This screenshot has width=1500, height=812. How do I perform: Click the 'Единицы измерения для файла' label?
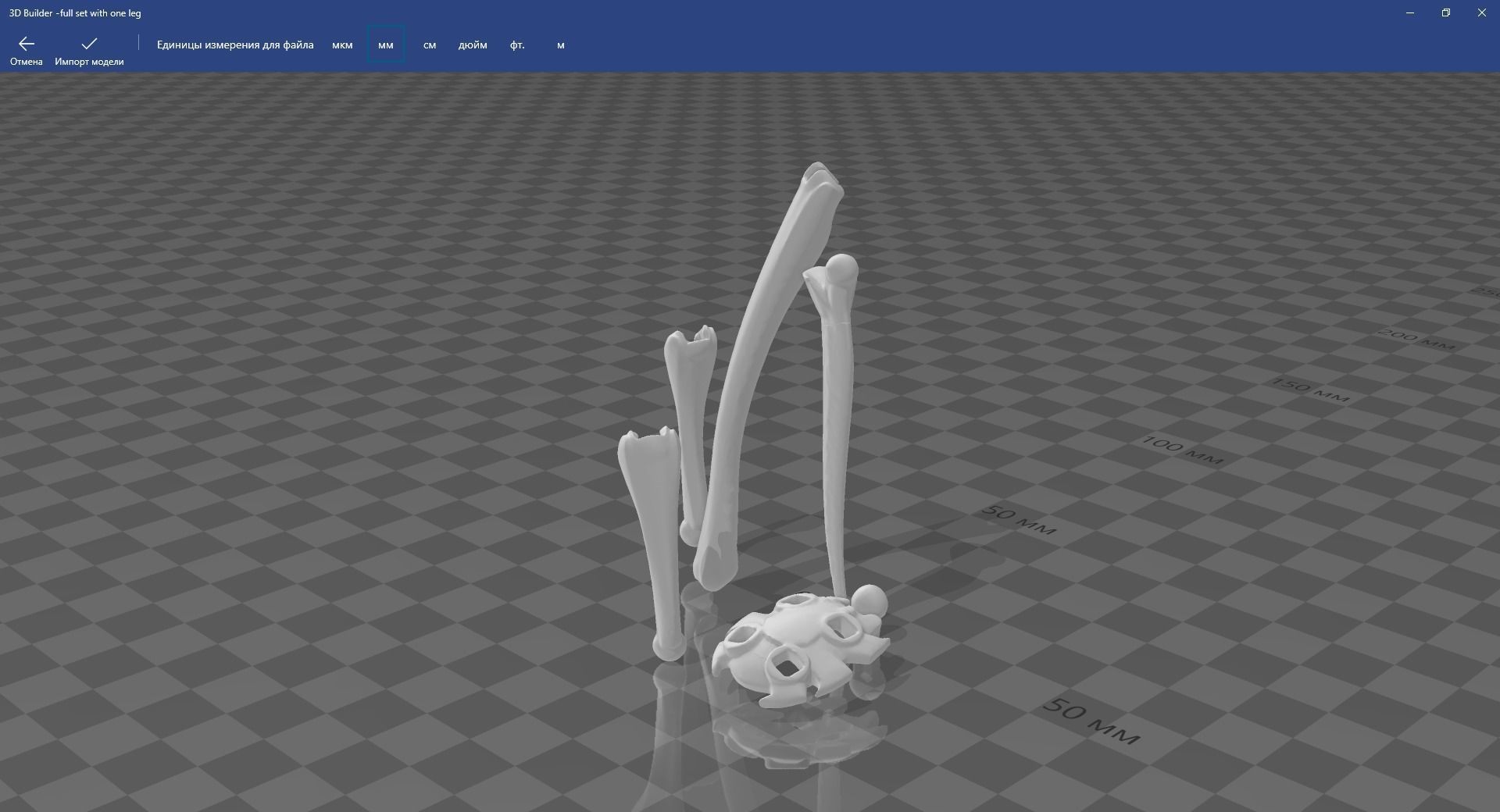click(x=235, y=45)
